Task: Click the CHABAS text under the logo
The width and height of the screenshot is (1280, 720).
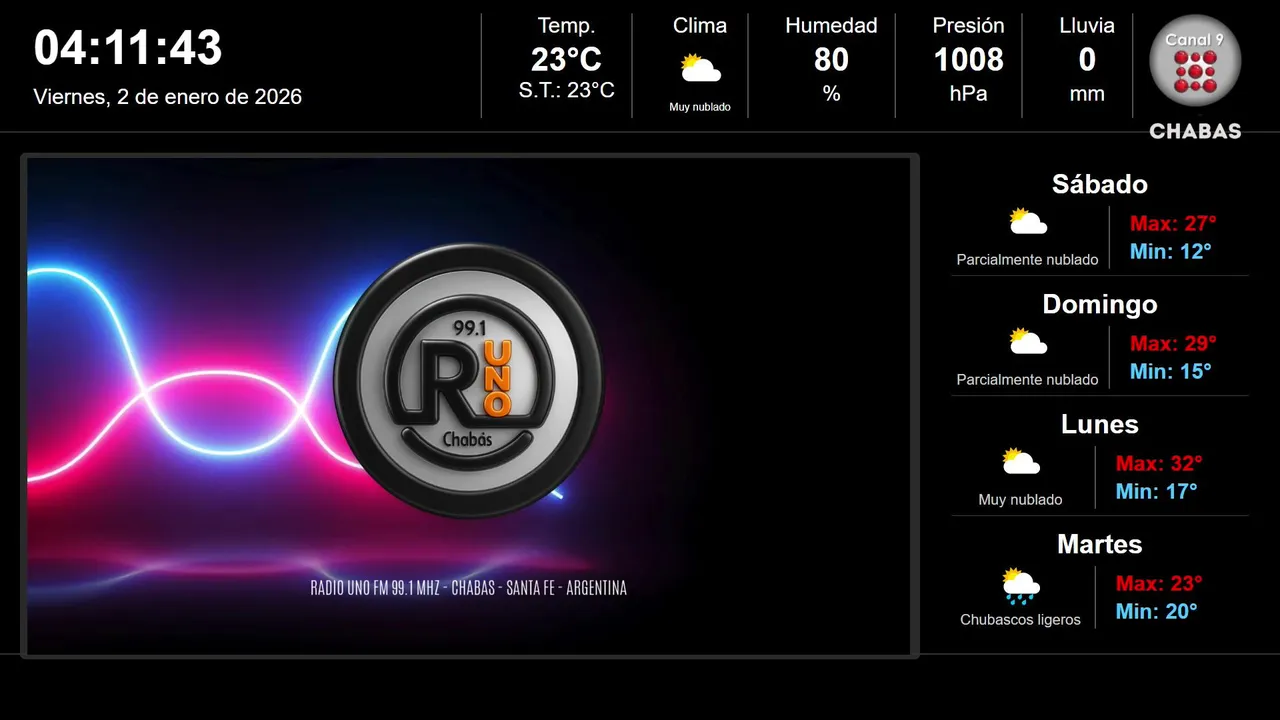Action: pos(1195,131)
